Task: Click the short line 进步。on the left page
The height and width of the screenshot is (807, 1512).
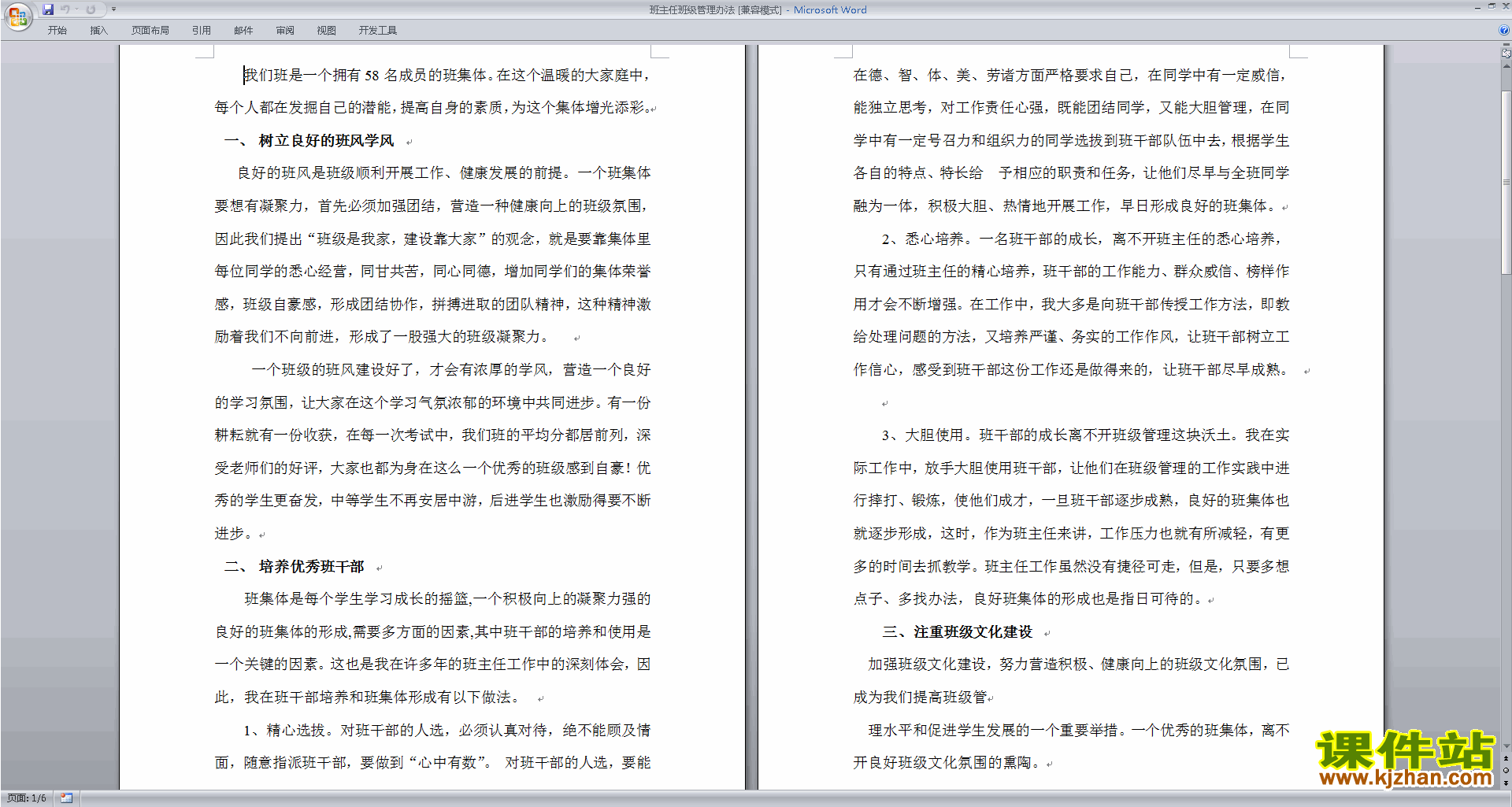Action: coord(234,534)
